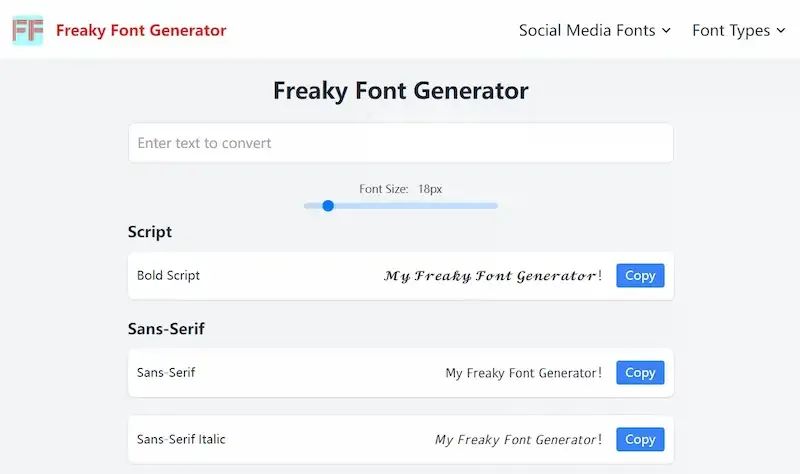
Task: Click the Sans-Serif Italic row label
Action: pos(181,439)
